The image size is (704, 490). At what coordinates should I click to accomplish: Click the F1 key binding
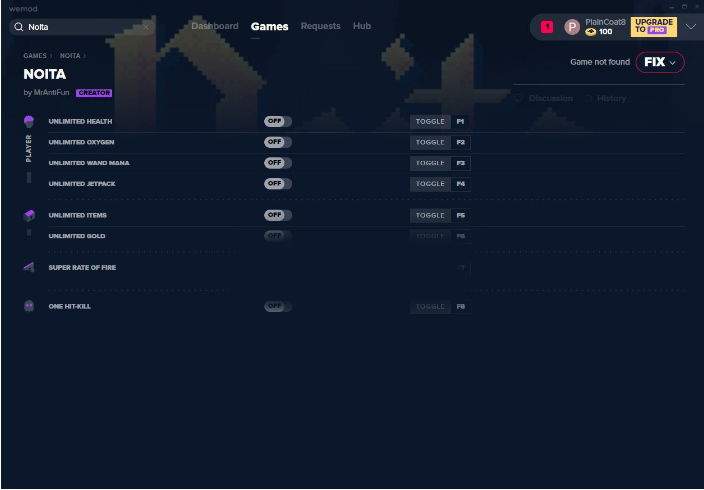point(461,122)
